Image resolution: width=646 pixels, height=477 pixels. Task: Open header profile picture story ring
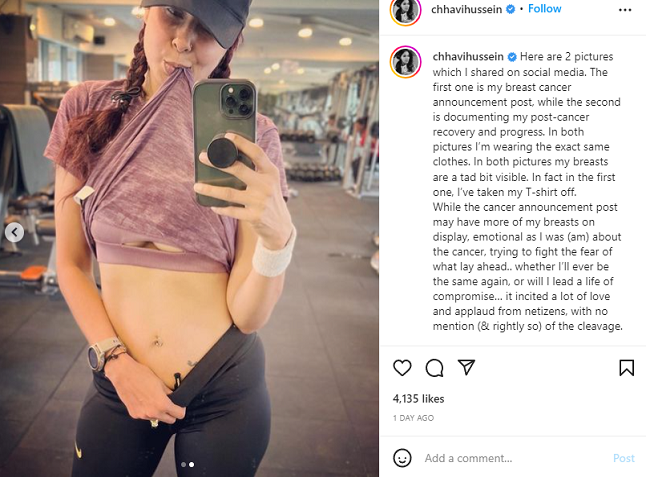click(x=405, y=10)
